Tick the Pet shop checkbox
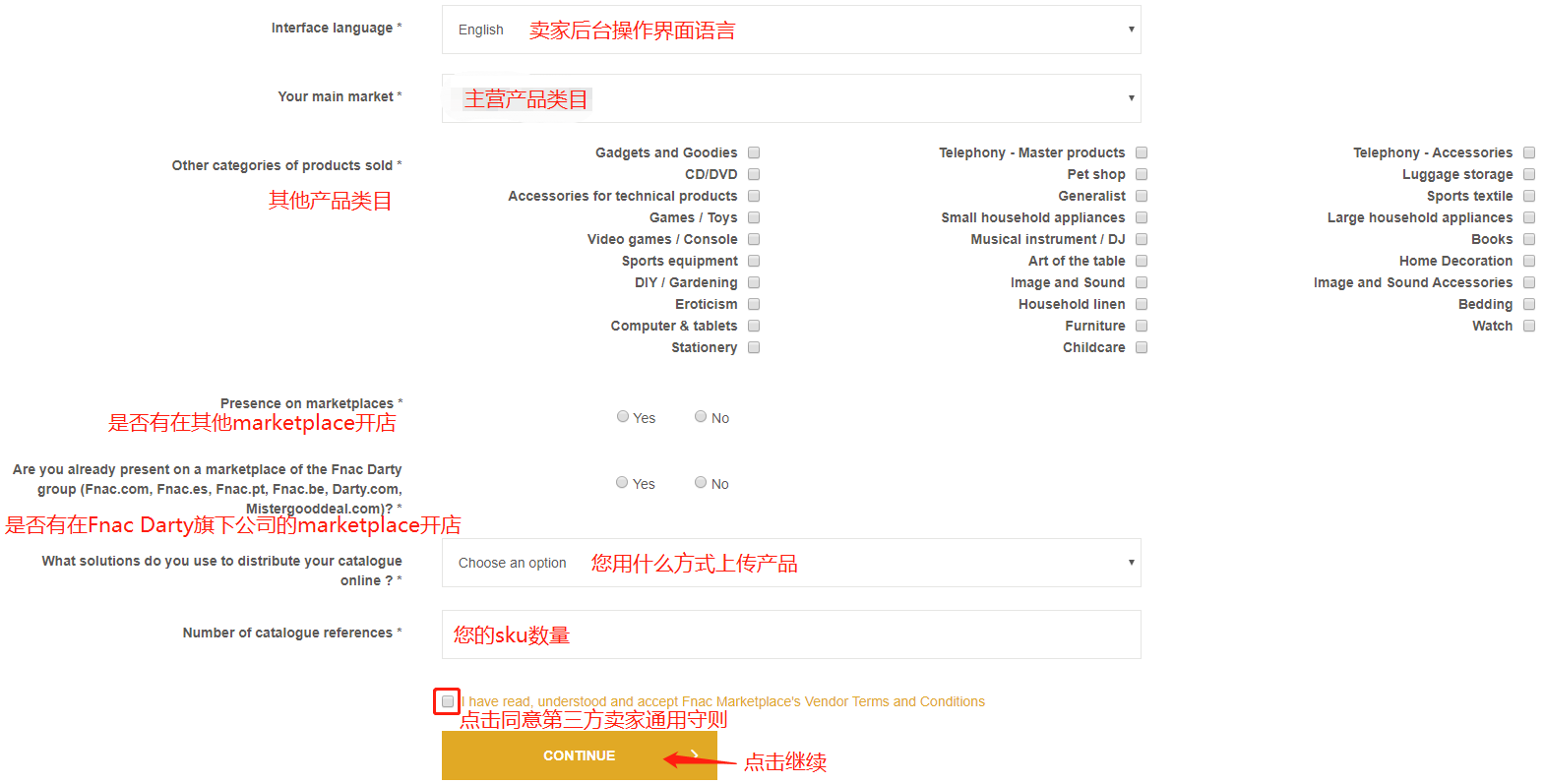1545x784 pixels. pos(1142,174)
